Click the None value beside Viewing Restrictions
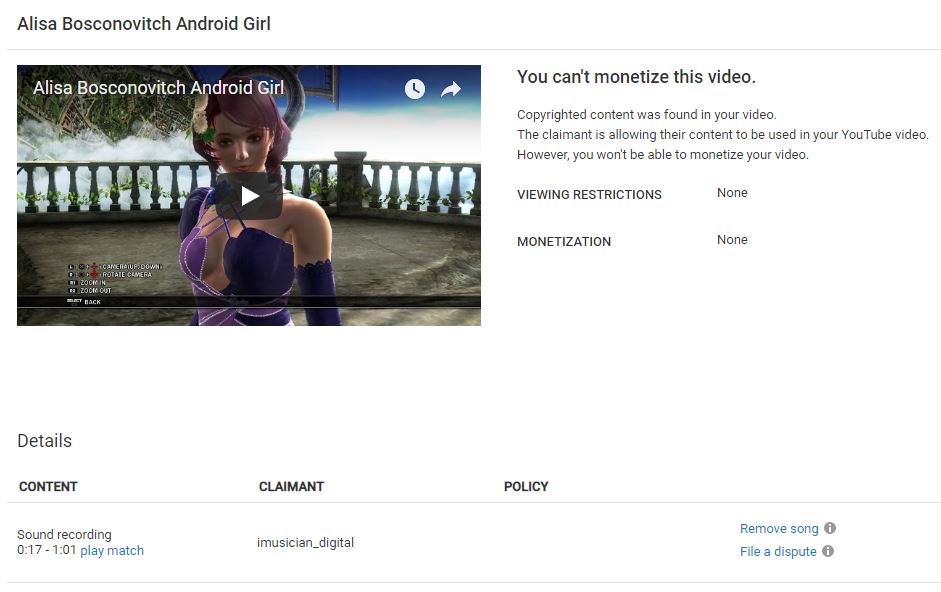The width and height of the screenshot is (941, 592). [x=732, y=193]
